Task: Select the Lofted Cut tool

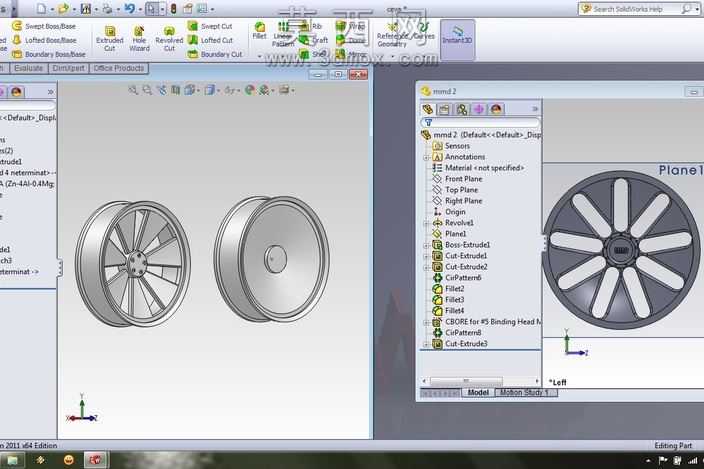Action: [210, 40]
